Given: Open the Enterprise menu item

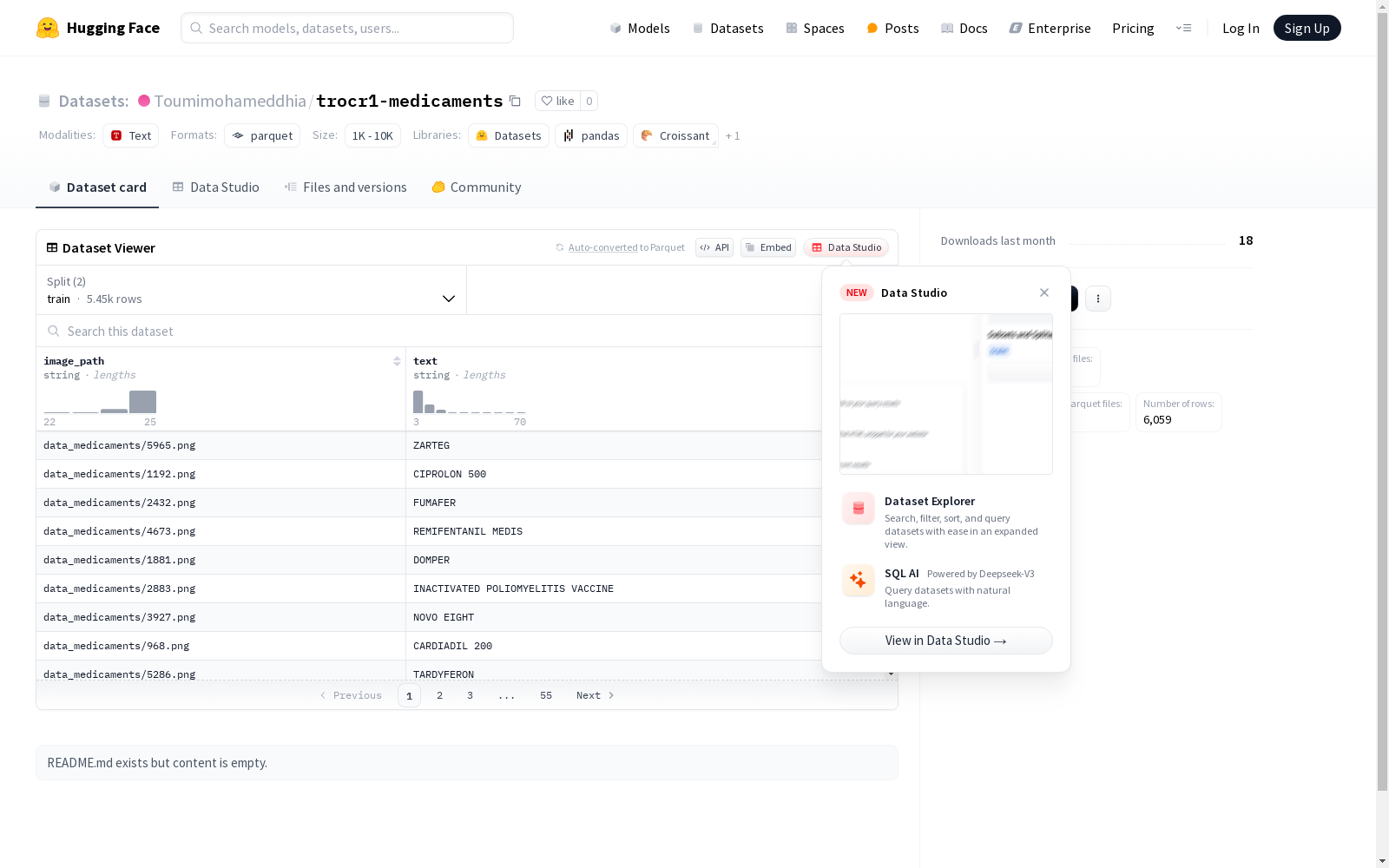Looking at the screenshot, I should 1050,28.
